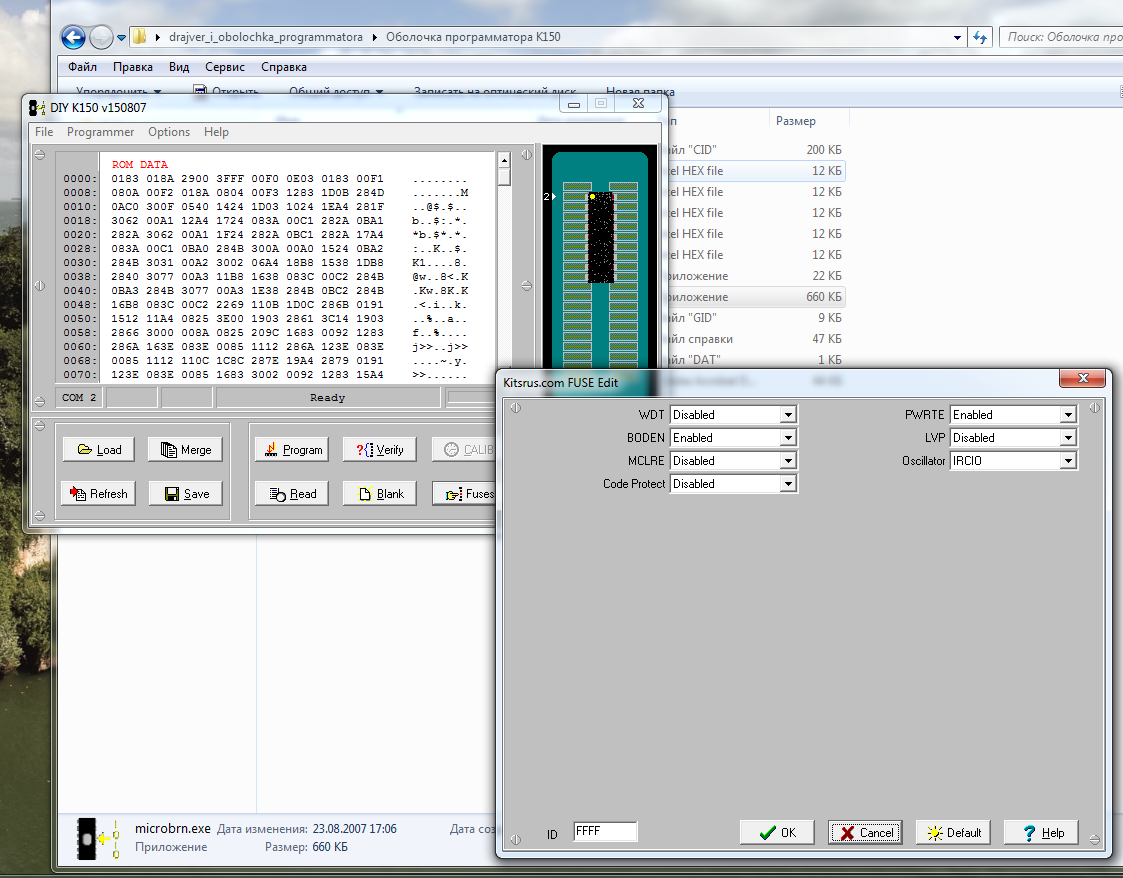Confirm fuse settings with OK button
The image size is (1123, 878).
[777, 832]
